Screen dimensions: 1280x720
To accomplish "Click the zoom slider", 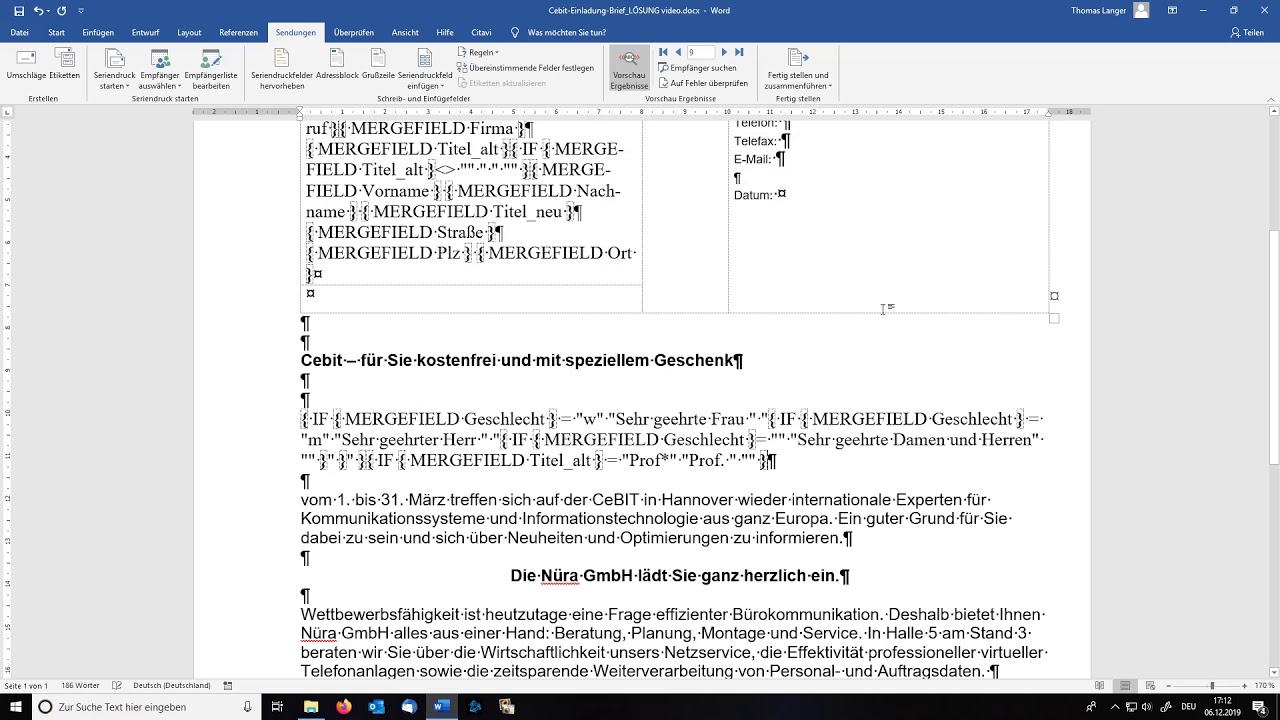I will pyautogui.click(x=1211, y=686).
